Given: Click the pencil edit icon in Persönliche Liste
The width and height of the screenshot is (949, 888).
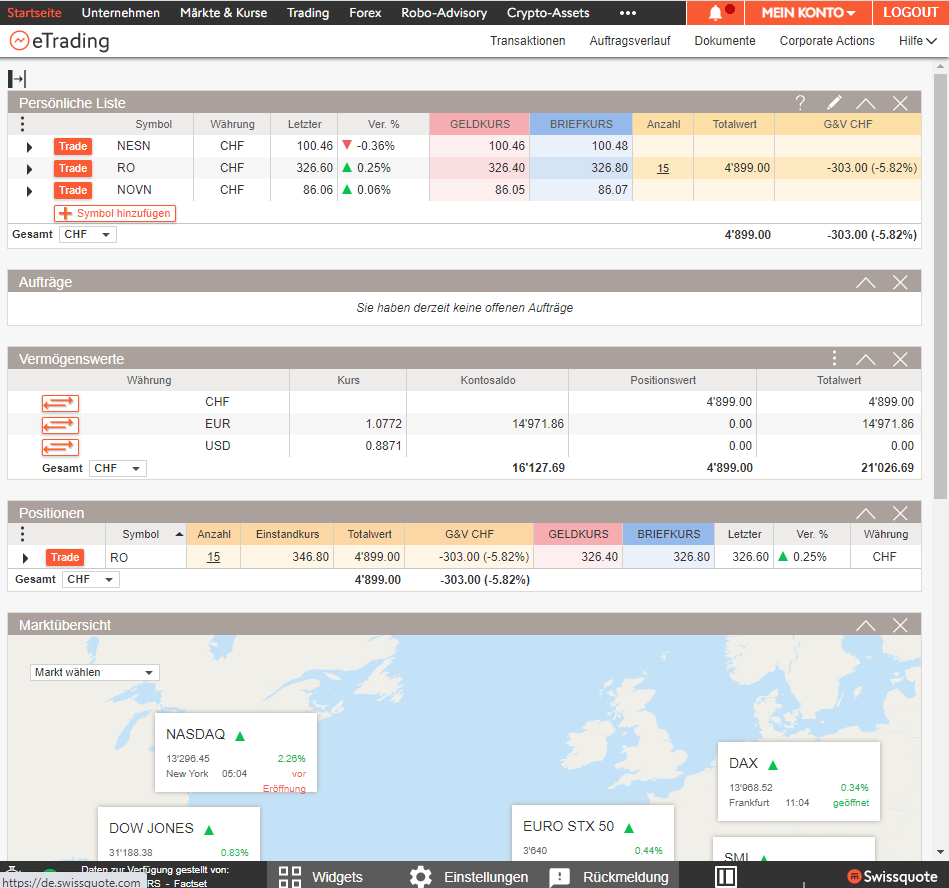Looking at the screenshot, I should coord(834,103).
